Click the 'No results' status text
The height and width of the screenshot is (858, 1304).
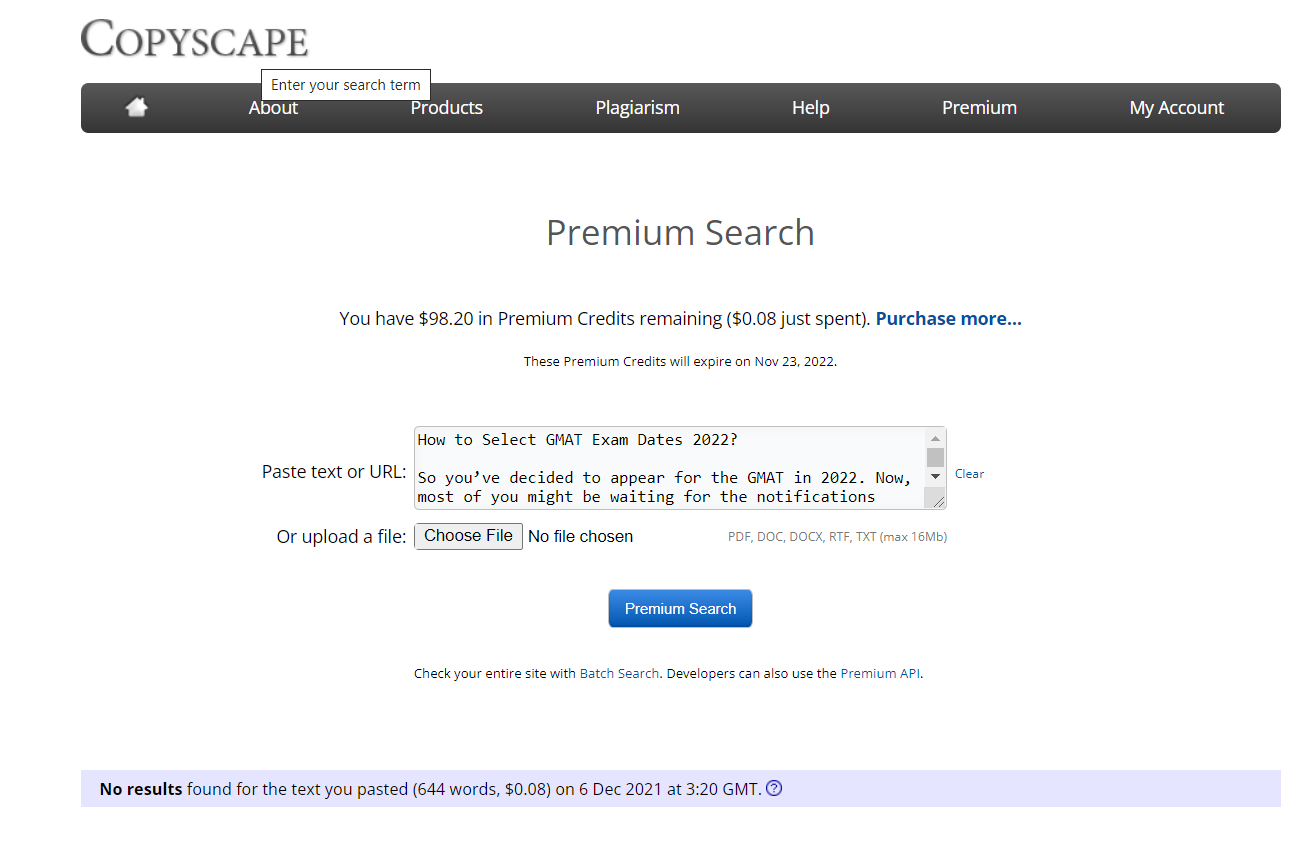[141, 789]
